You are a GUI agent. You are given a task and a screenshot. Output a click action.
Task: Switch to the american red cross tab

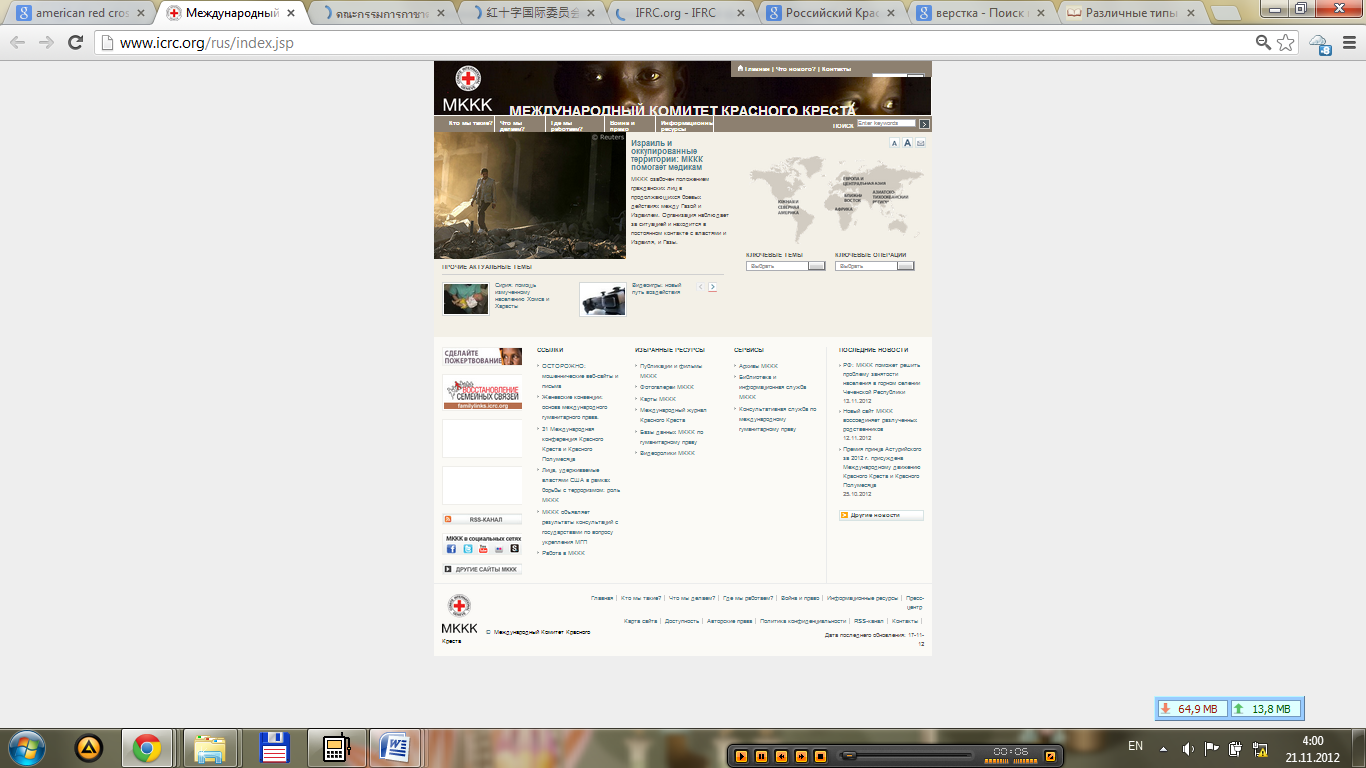[x=84, y=13]
